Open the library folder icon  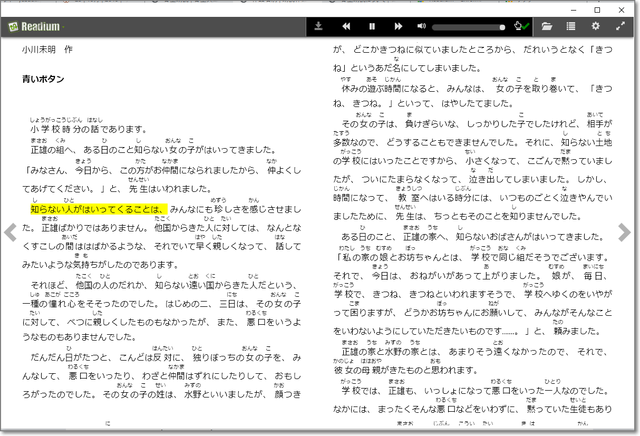coord(547,26)
